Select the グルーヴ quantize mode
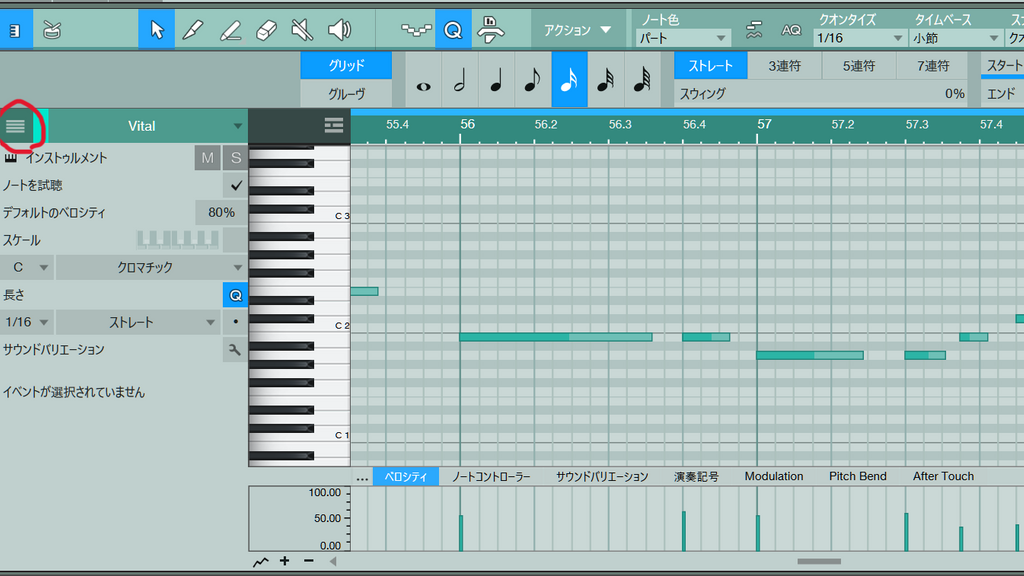The width and height of the screenshot is (1024, 576). click(346, 94)
